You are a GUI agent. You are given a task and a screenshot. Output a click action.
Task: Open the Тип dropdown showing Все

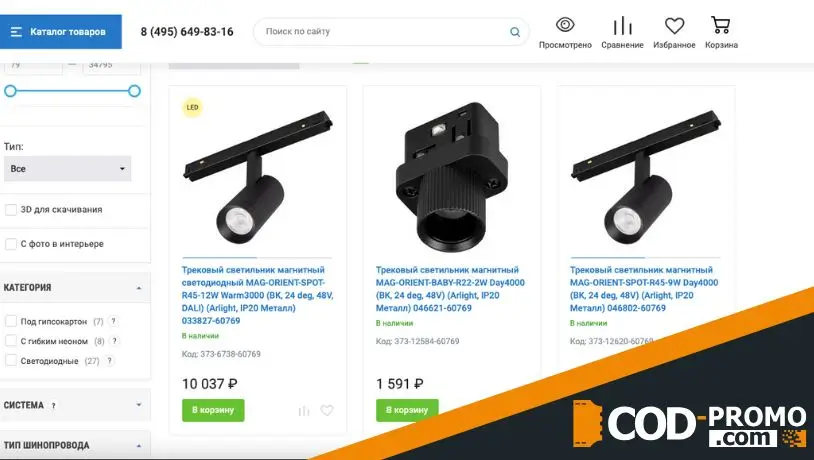coord(67,169)
